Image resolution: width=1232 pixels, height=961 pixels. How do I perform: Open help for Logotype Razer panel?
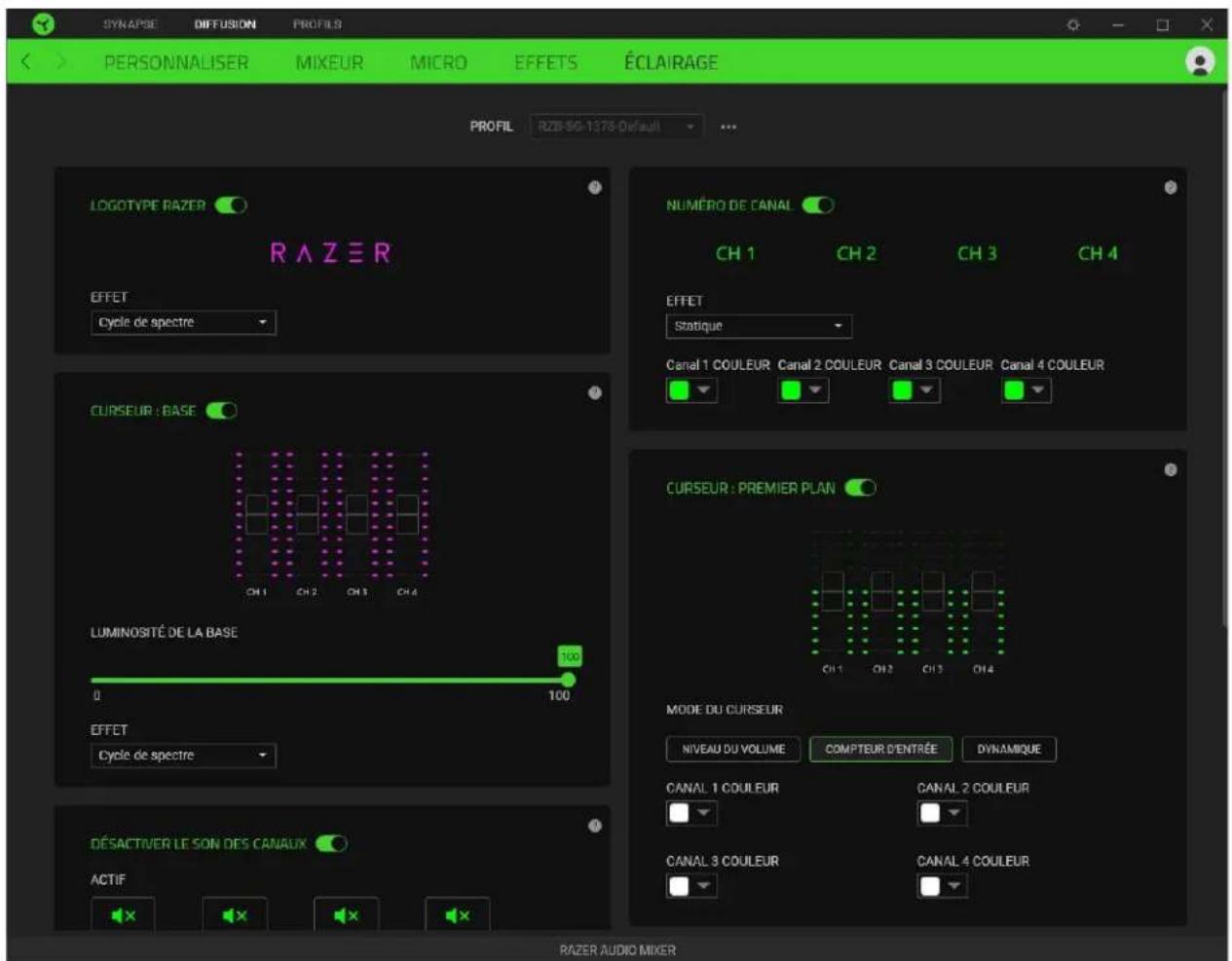[x=594, y=187]
